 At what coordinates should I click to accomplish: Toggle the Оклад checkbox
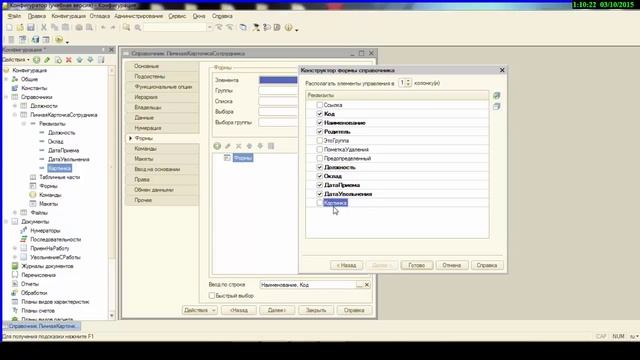[320, 176]
